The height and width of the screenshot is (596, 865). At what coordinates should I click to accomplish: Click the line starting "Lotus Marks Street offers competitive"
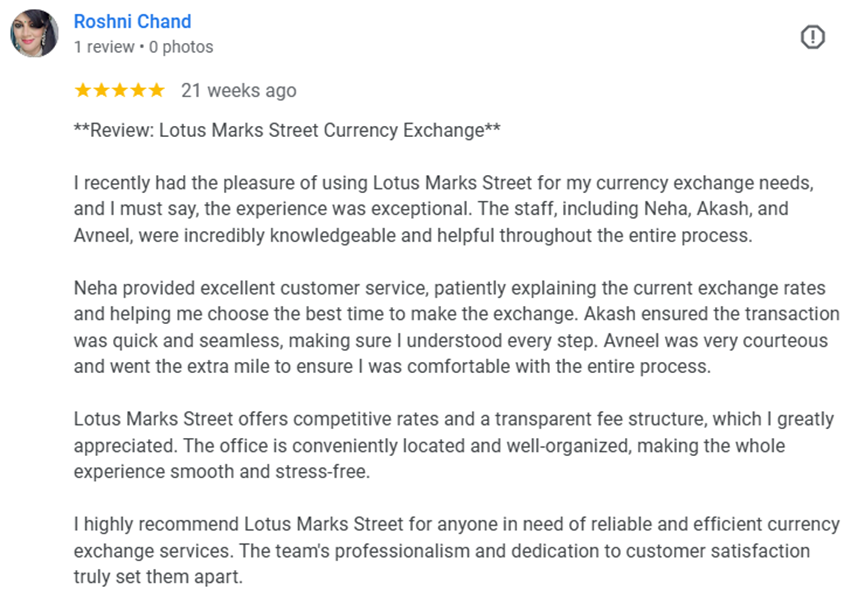454,419
